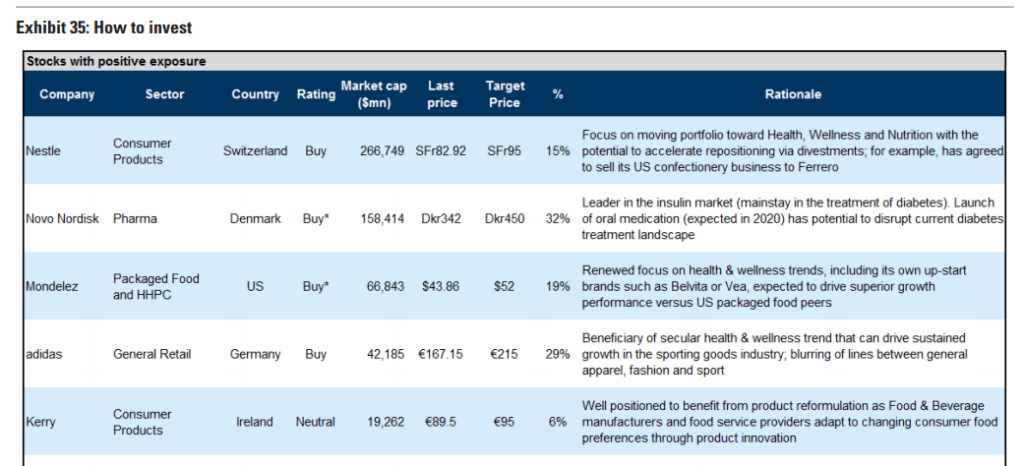Click the Company column header
The image size is (1024, 466).
67,95
